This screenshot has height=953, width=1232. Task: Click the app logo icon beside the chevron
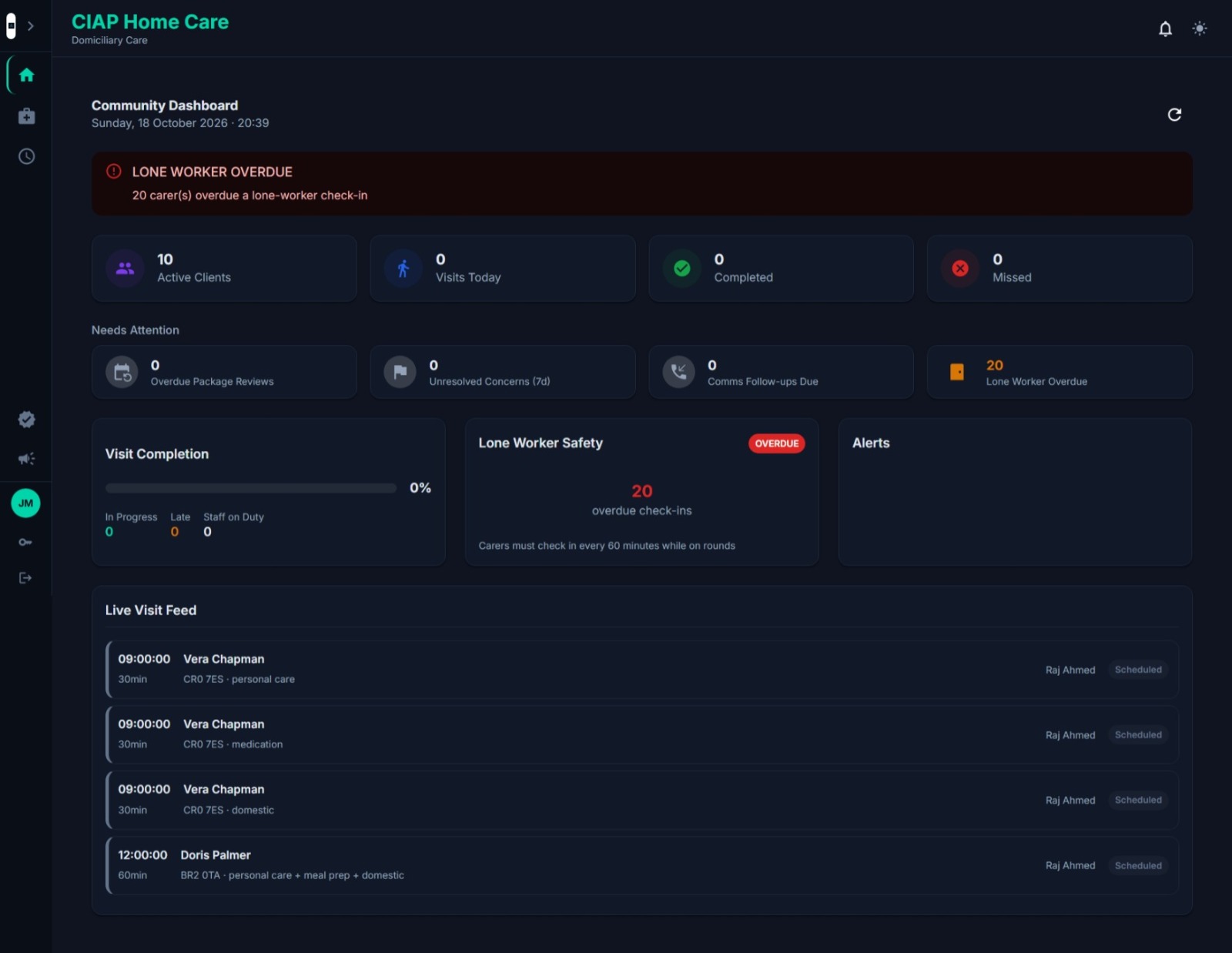click(x=11, y=26)
